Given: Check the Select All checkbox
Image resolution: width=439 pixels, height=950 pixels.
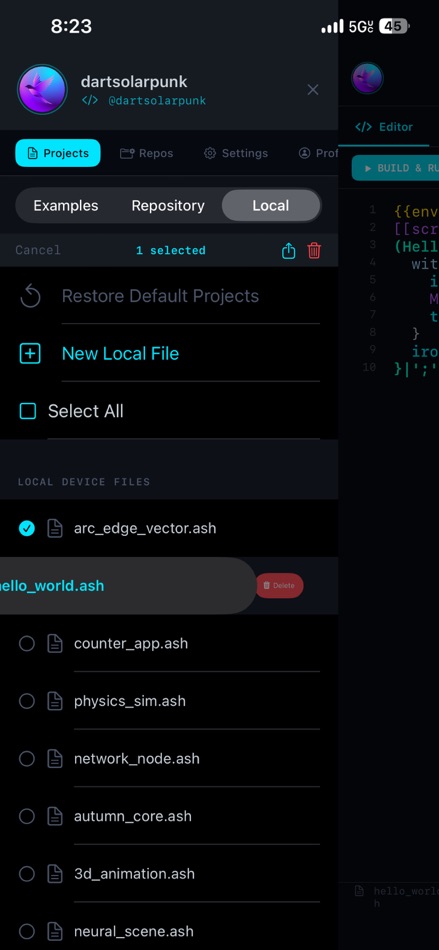Looking at the screenshot, I should pos(28,411).
